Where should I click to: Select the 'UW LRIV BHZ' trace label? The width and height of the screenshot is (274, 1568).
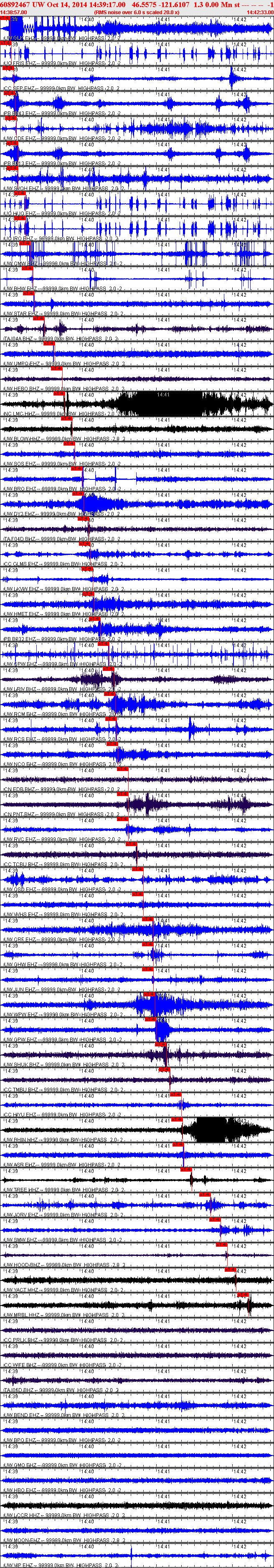pyautogui.click(x=63, y=689)
